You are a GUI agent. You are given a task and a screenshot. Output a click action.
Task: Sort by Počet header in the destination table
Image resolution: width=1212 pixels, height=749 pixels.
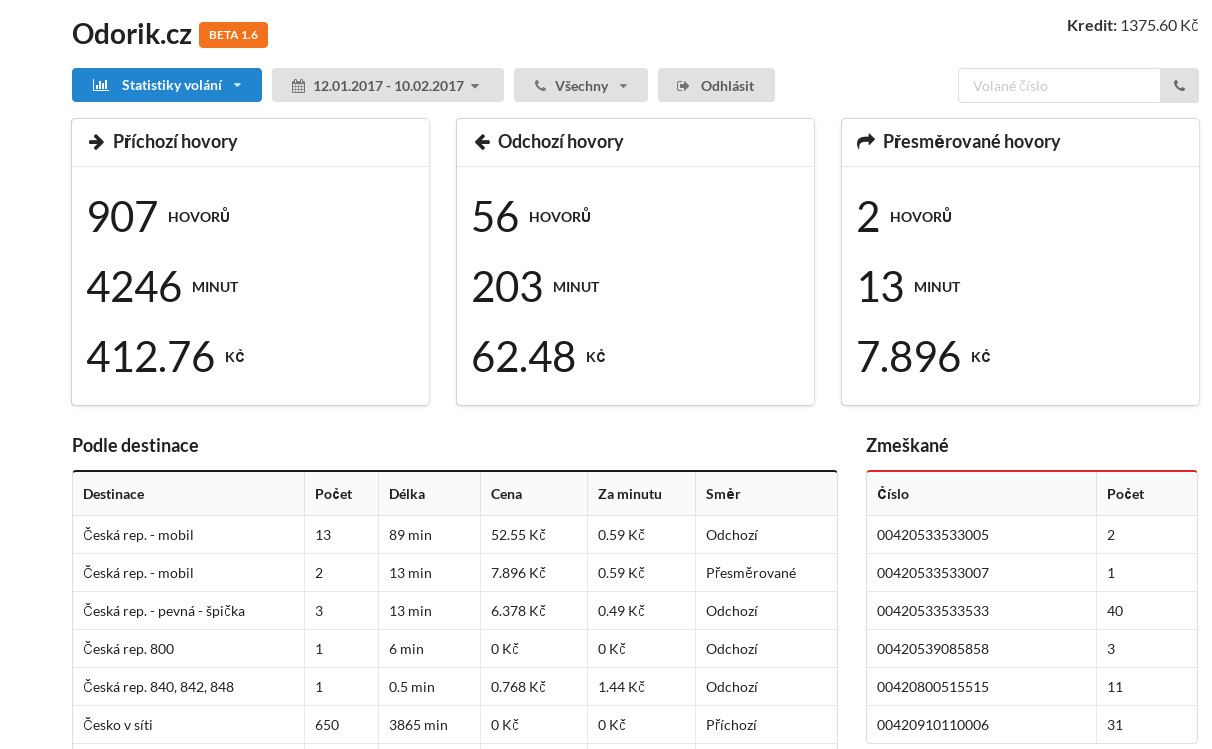tap(341, 494)
